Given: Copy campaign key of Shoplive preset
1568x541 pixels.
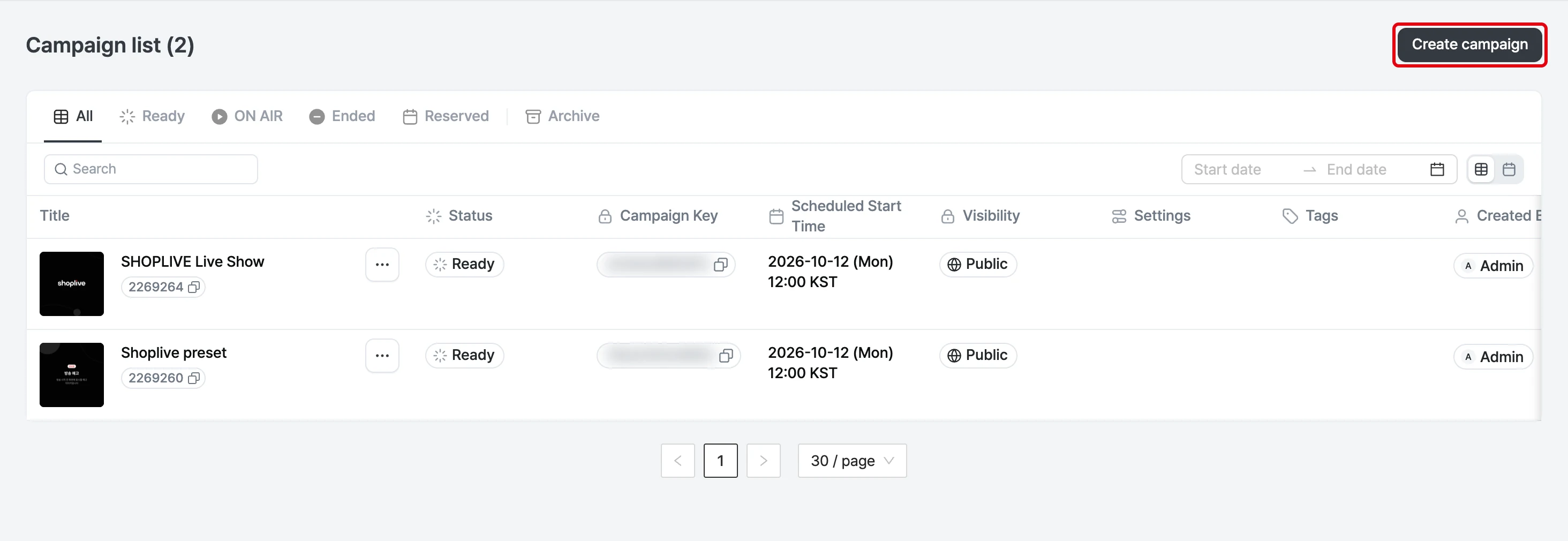Looking at the screenshot, I should coord(726,356).
